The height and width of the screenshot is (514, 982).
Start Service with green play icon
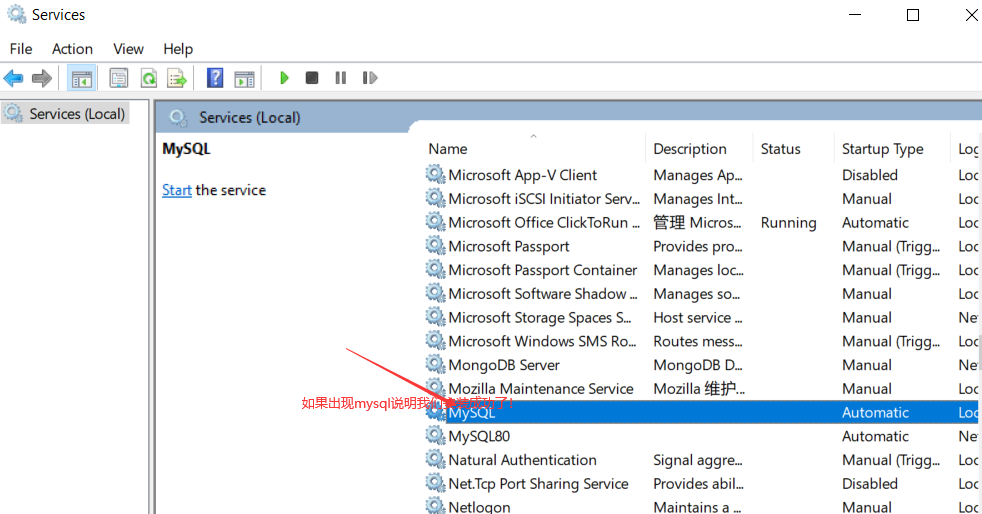tap(284, 78)
